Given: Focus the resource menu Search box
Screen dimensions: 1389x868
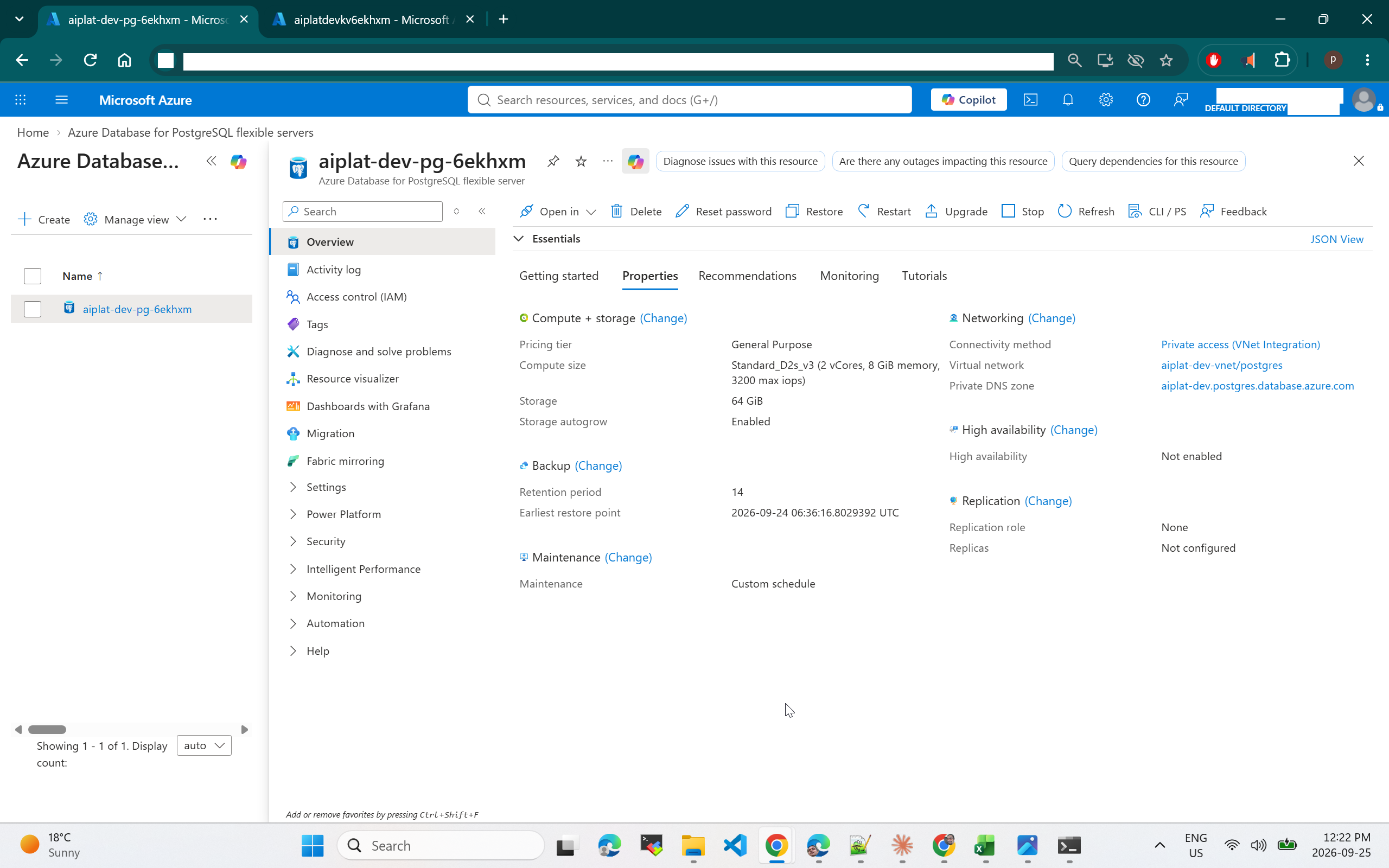Looking at the screenshot, I should [x=362, y=211].
